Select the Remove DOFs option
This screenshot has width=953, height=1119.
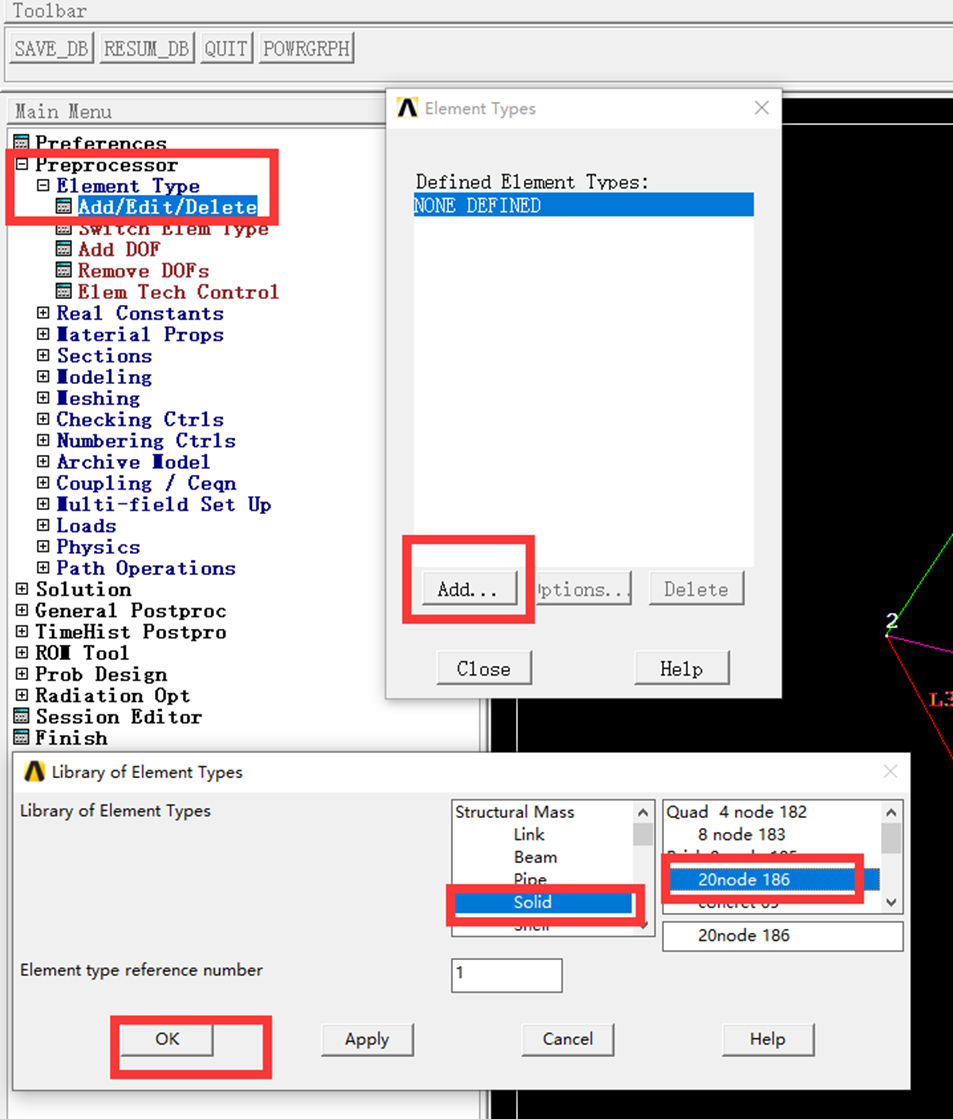(143, 270)
